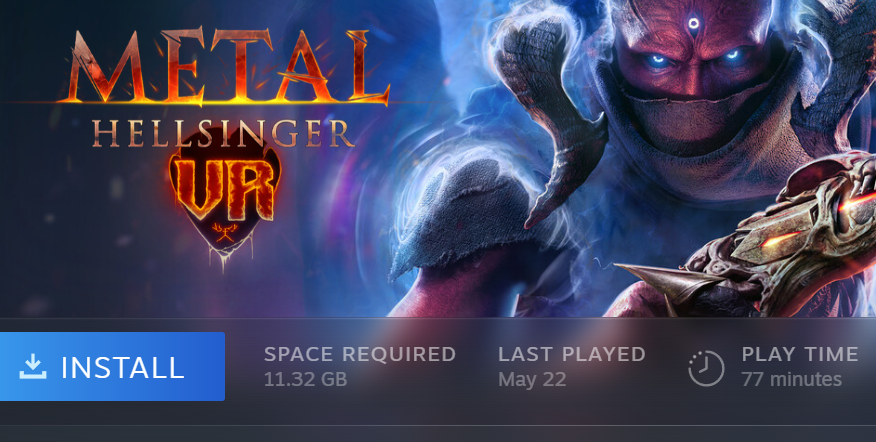Select the PLAY TIME heading
This screenshot has width=876, height=442.
coord(799,354)
